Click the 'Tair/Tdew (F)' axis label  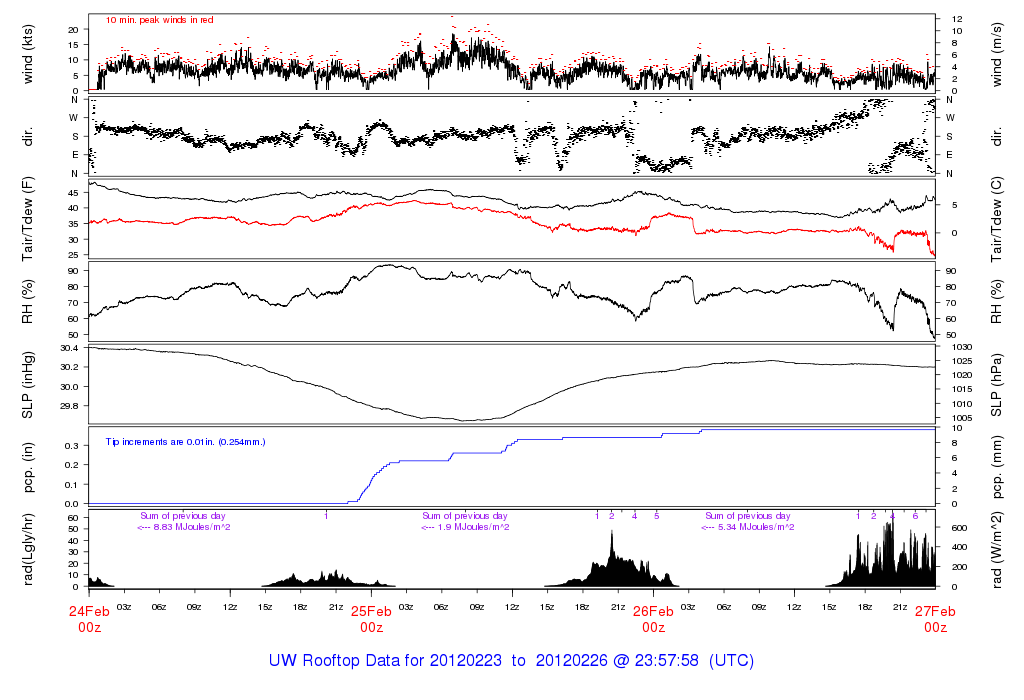[27, 219]
